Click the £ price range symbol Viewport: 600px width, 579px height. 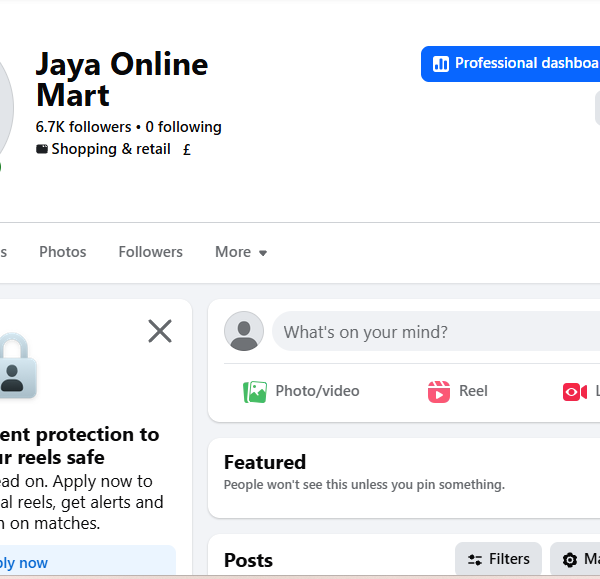(x=187, y=150)
